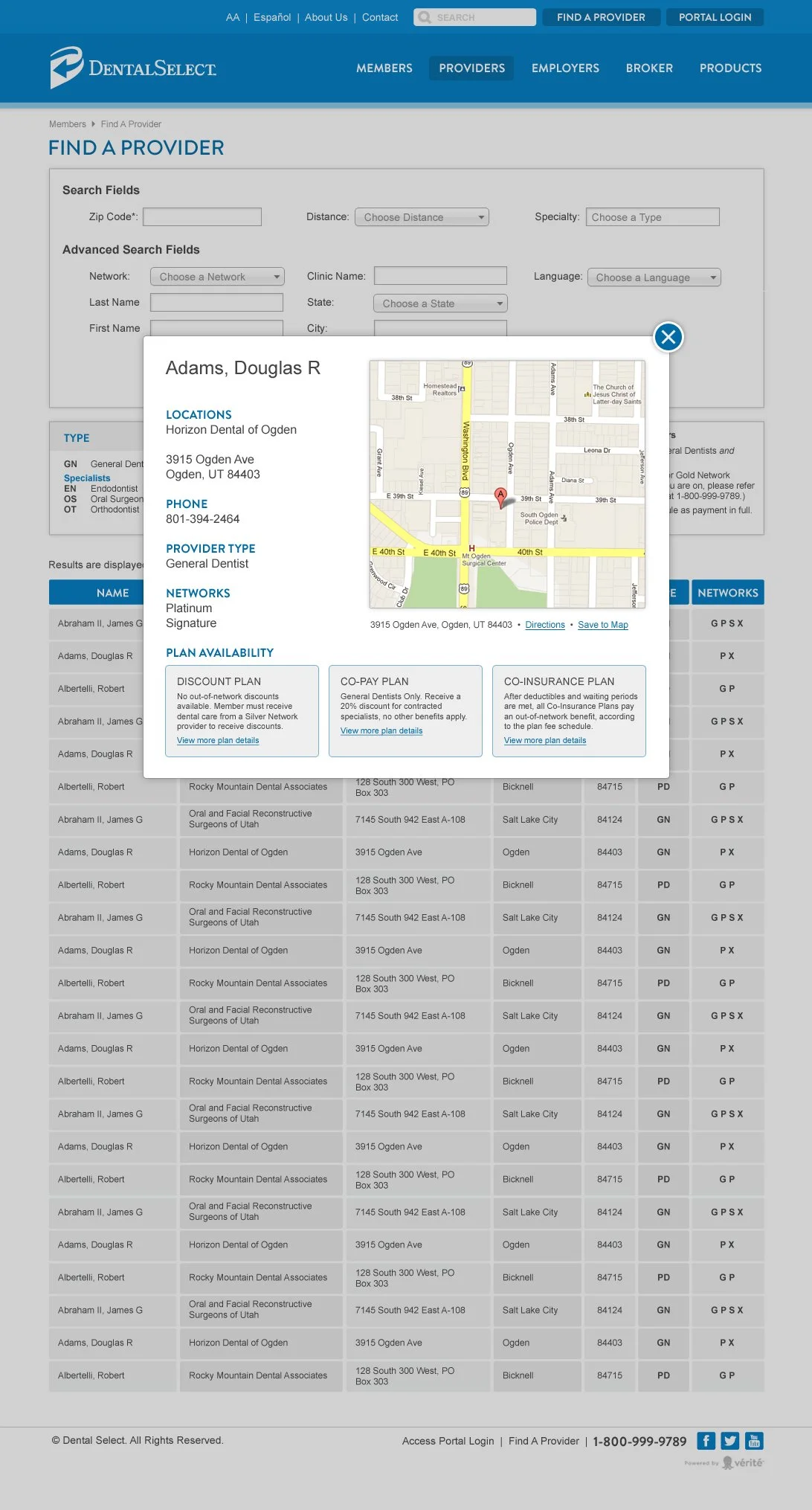Click the zip code 84124 in first visible Salt Lake row
812x1510 pixels.
pyautogui.click(x=610, y=820)
